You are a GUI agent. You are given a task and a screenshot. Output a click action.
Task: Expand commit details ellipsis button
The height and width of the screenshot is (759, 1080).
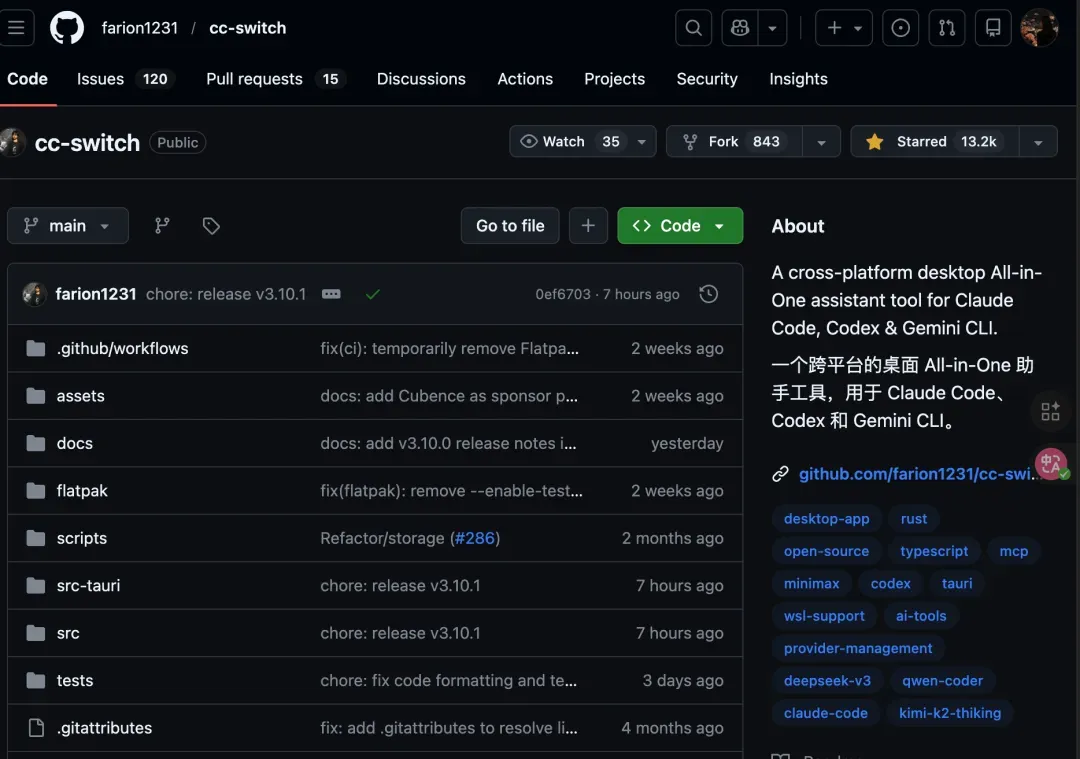click(331, 294)
